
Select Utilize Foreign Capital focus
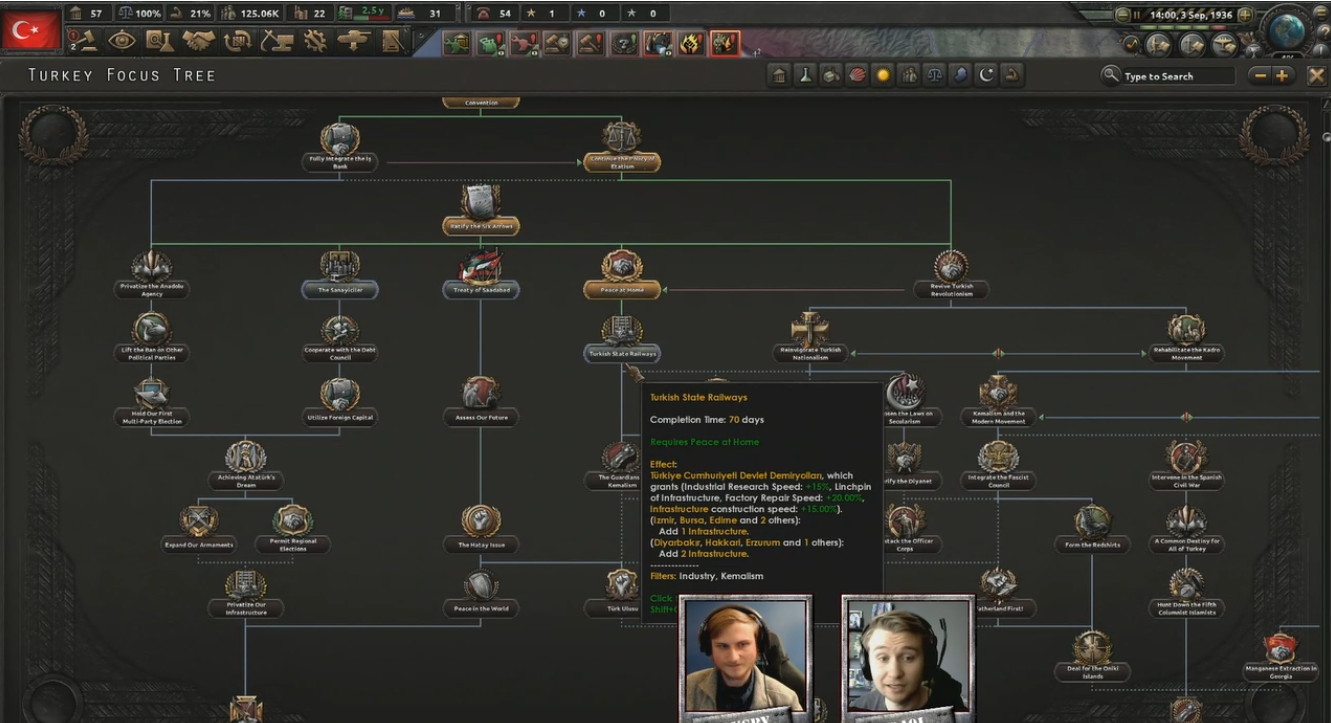(339, 402)
